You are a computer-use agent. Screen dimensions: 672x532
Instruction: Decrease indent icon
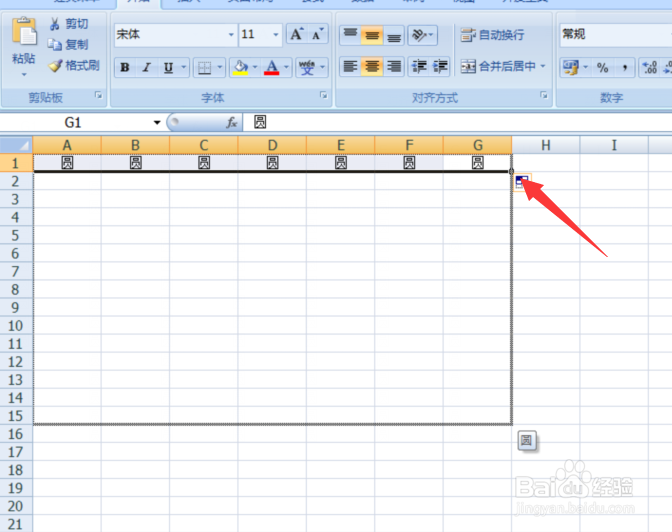419,66
